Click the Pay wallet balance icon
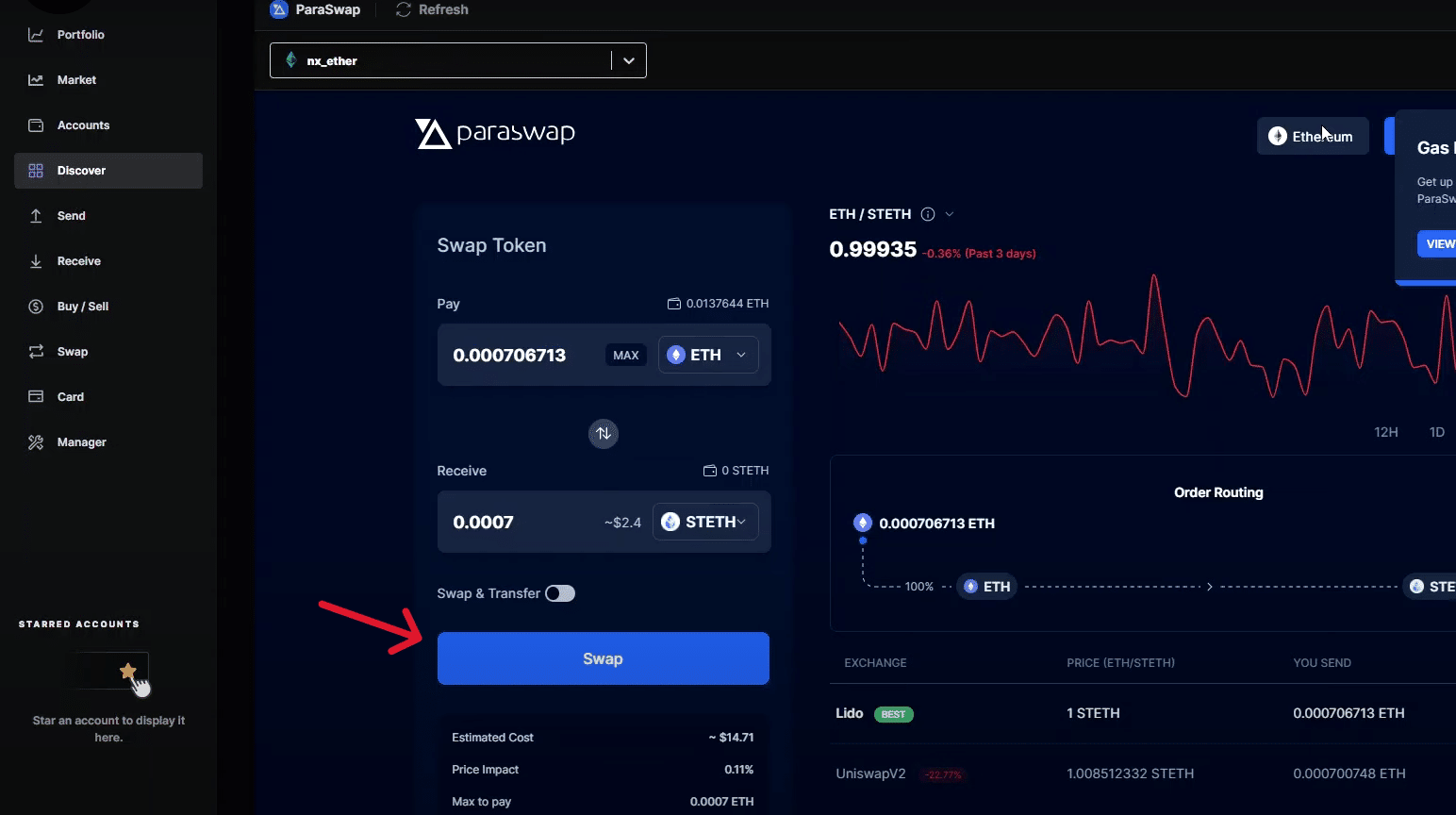The height and width of the screenshot is (815, 1456). (674, 304)
